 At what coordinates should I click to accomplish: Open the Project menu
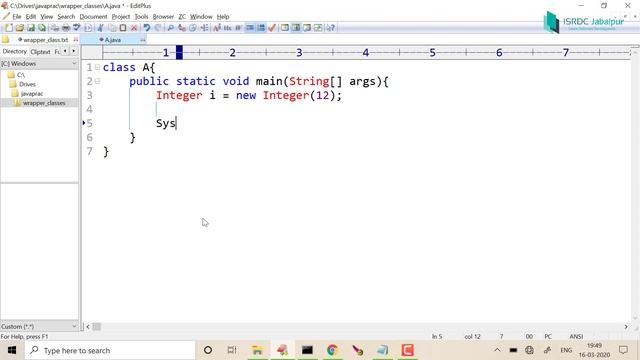(x=120, y=17)
